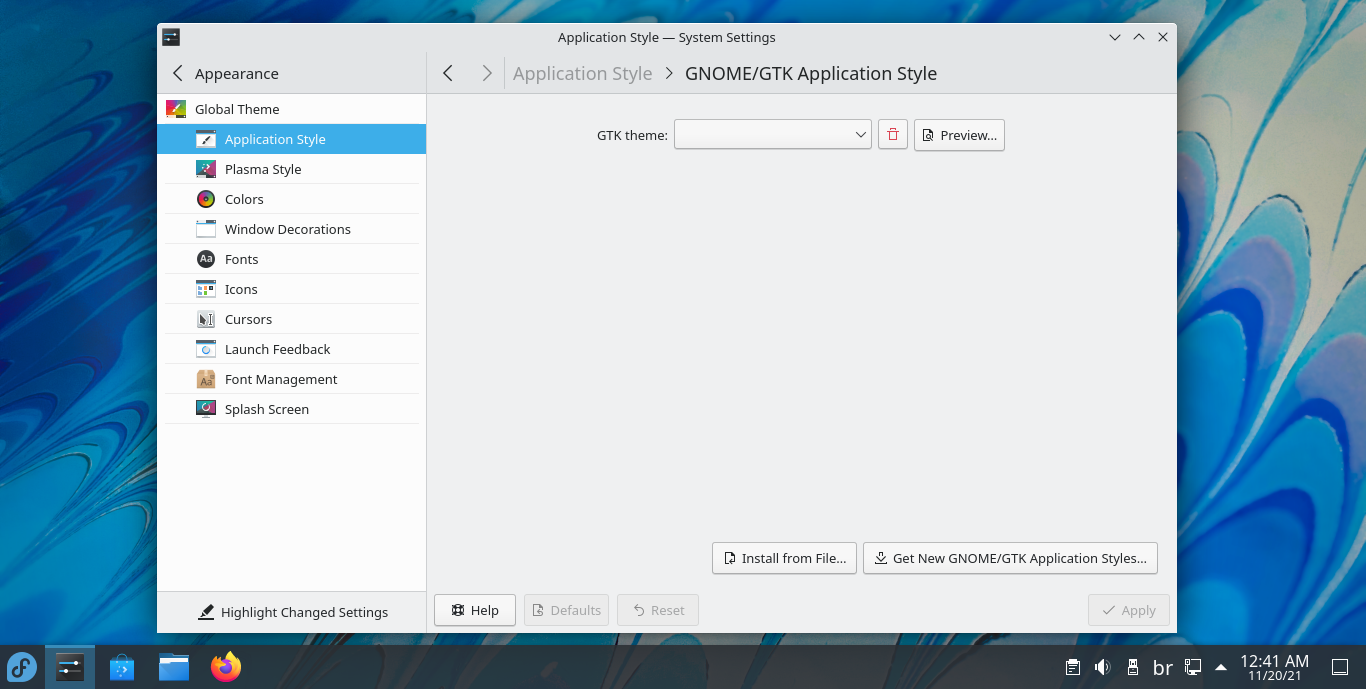Open Icons settings page

[x=291, y=289]
